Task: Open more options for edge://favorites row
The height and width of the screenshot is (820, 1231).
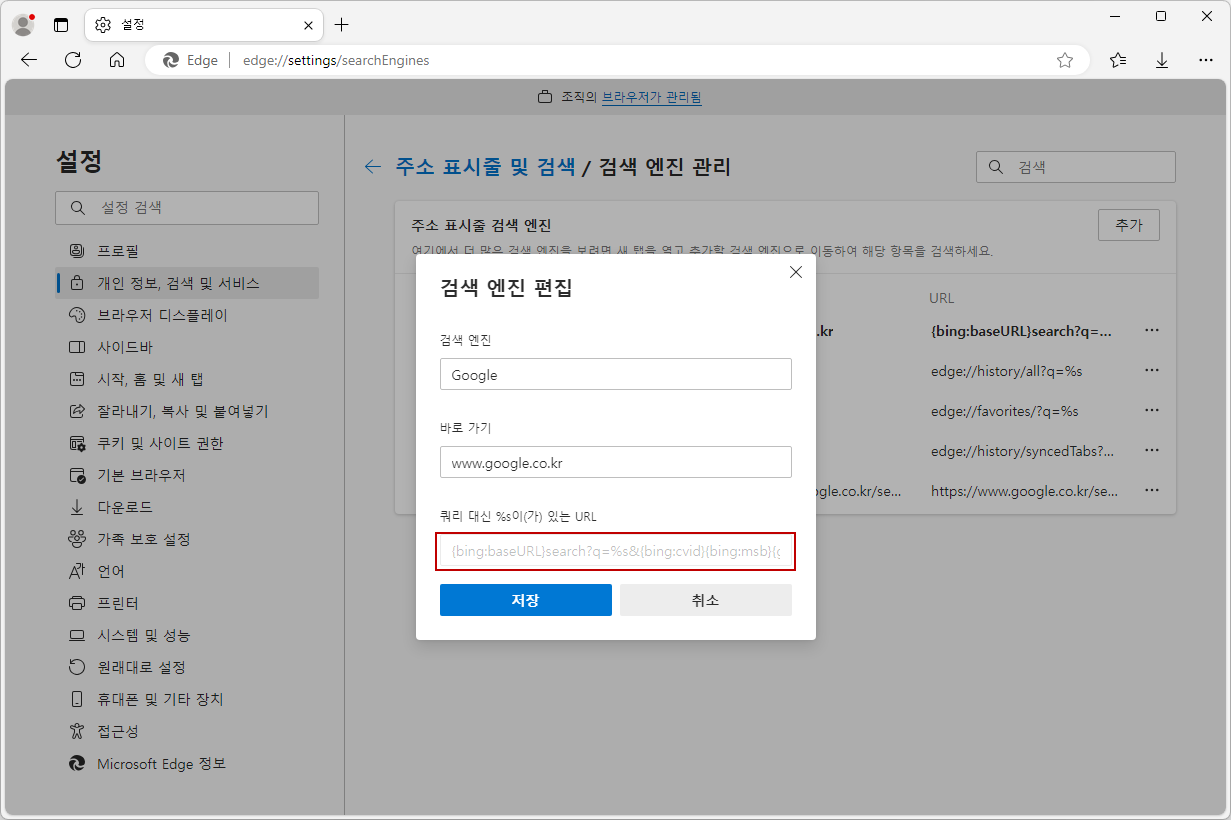Action: click(x=1152, y=410)
